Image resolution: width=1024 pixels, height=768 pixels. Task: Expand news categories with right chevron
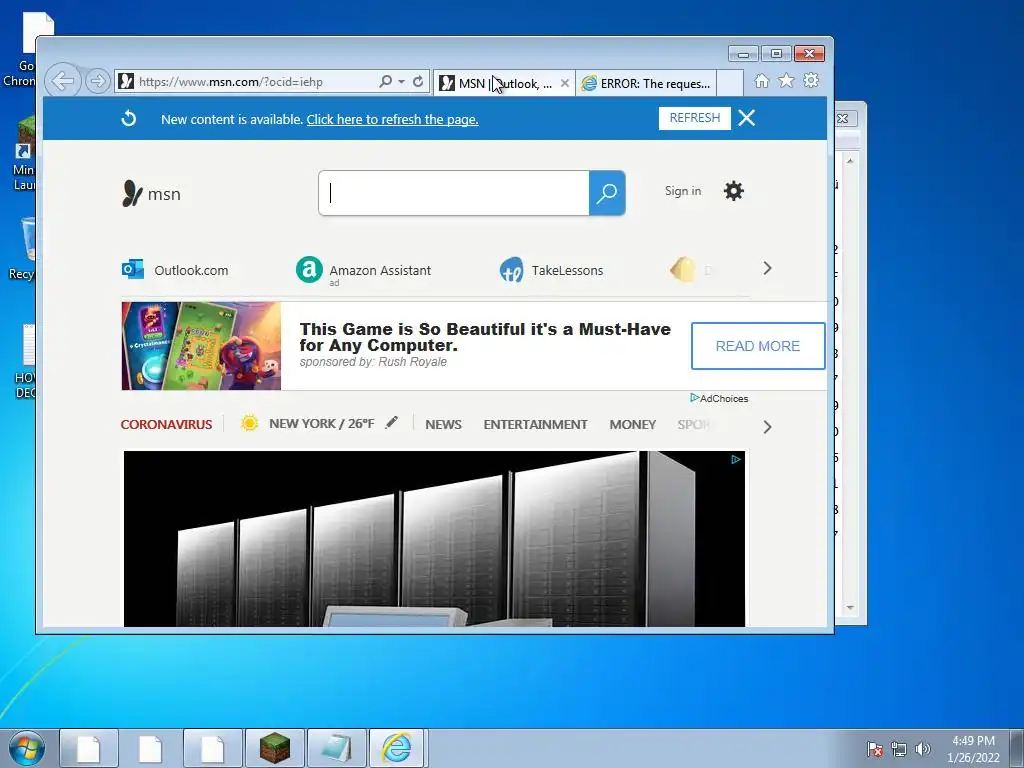767,427
